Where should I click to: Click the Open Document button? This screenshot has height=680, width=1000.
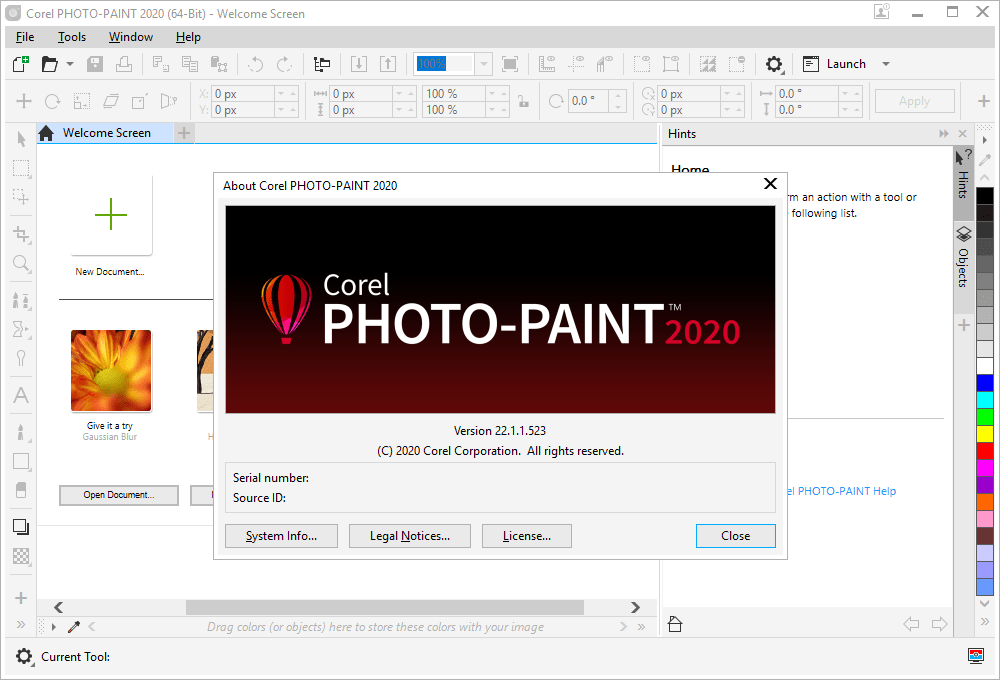tap(119, 495)
